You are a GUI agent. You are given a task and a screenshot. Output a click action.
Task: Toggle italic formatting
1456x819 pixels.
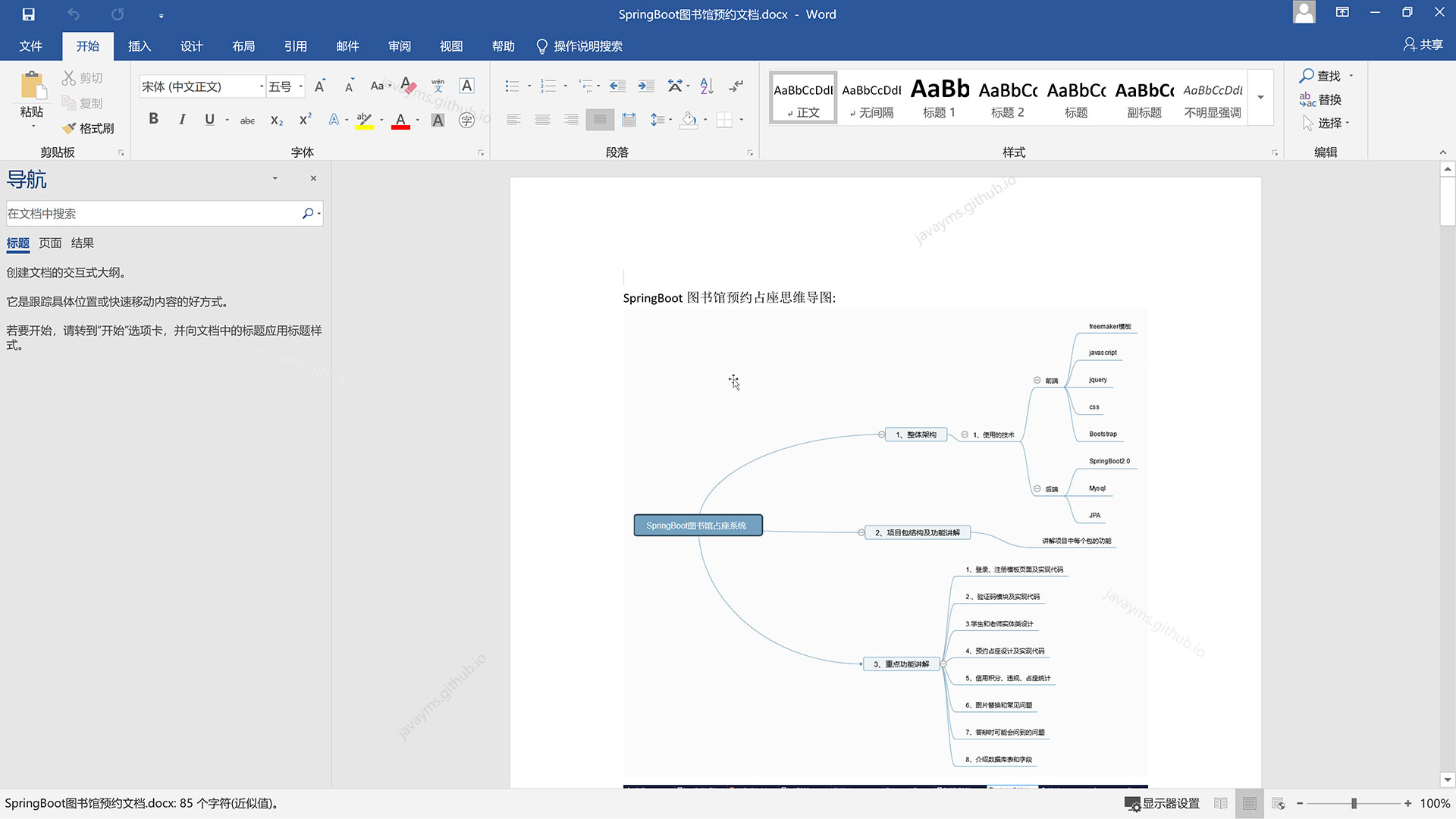point(182,119)
